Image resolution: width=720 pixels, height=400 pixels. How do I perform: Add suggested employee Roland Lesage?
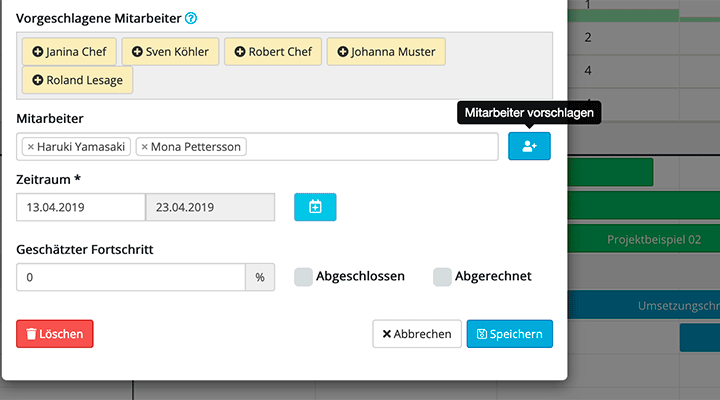click(77, 80)
